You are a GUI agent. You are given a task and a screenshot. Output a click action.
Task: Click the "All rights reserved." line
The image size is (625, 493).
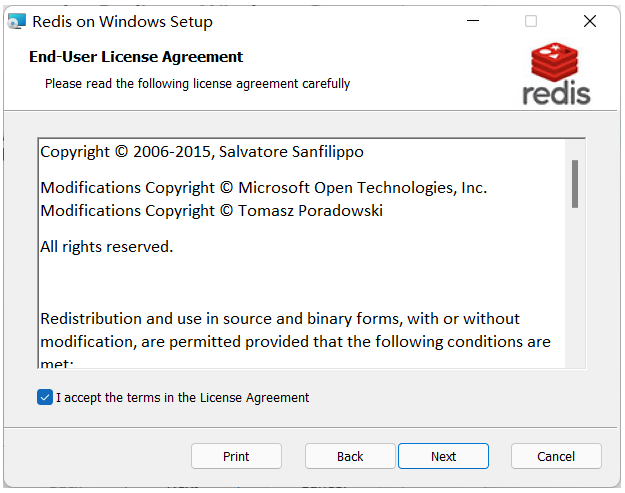pyautogui.click(x=107, y=246)
